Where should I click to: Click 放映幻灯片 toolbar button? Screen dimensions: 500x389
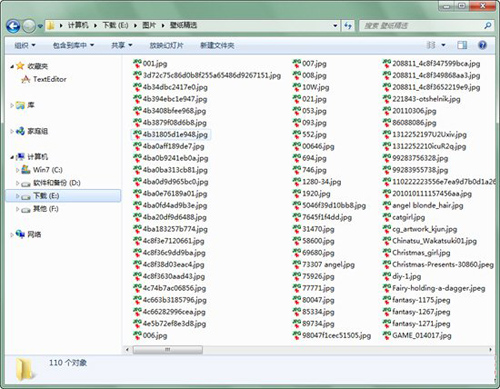coord(166,45)
